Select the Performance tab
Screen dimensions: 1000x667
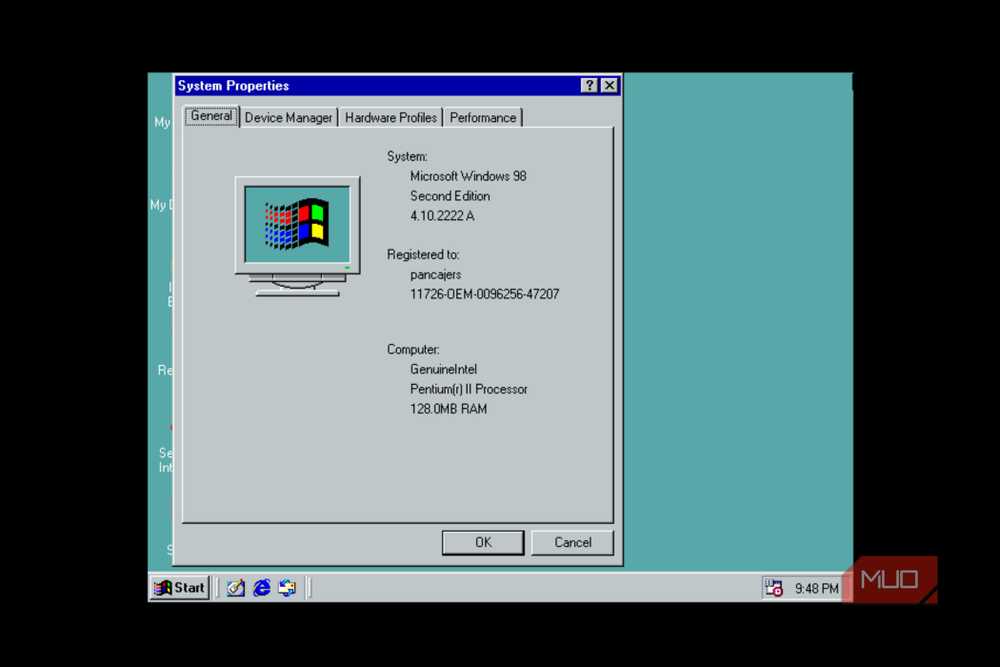[x=483, y=117]
